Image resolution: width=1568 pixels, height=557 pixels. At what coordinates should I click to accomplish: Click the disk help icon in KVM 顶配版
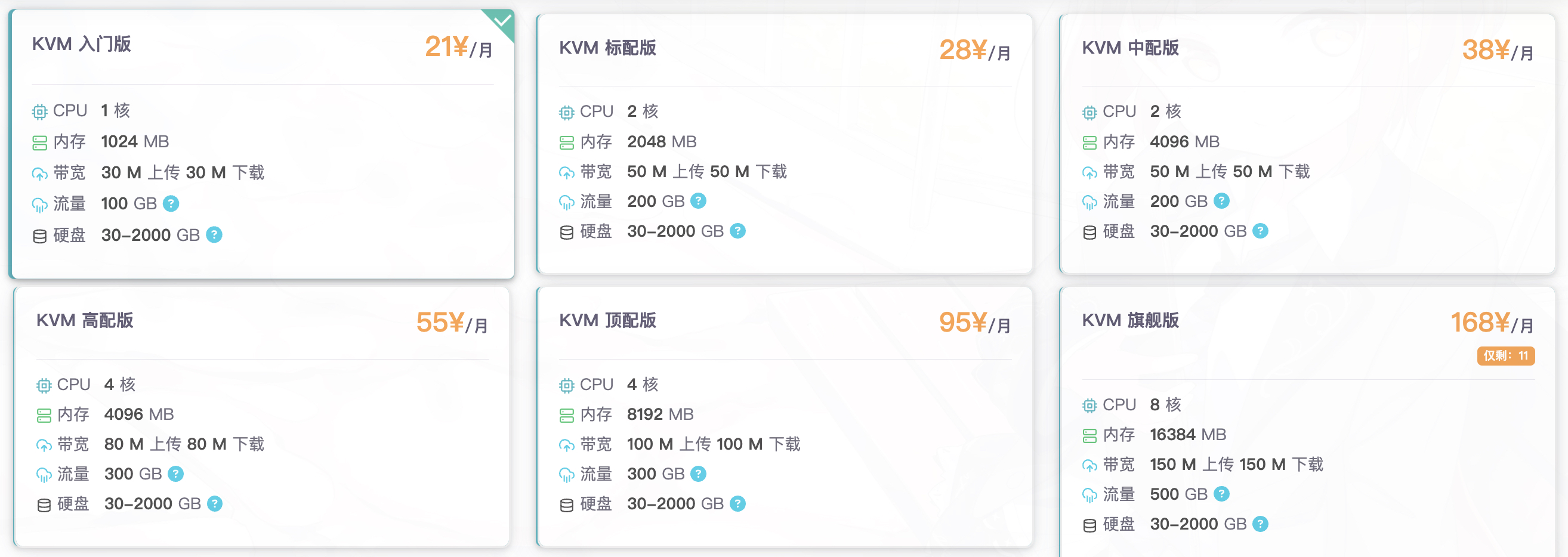point(737,503)
